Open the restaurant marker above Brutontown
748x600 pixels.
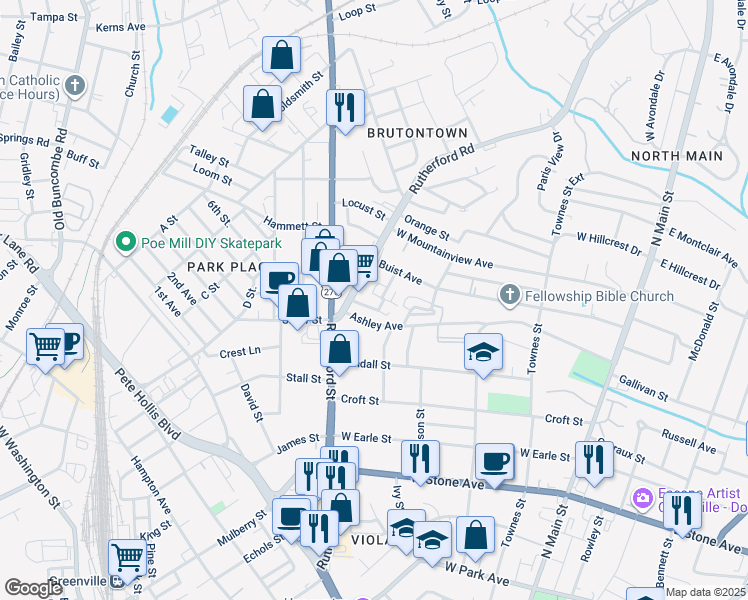[345, 108]
